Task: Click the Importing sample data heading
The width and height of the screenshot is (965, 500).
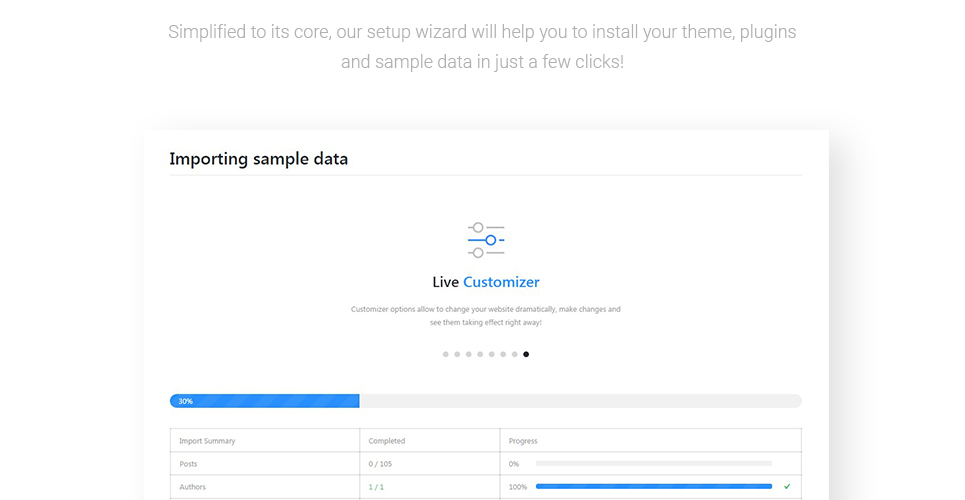Action: [258, 159]
